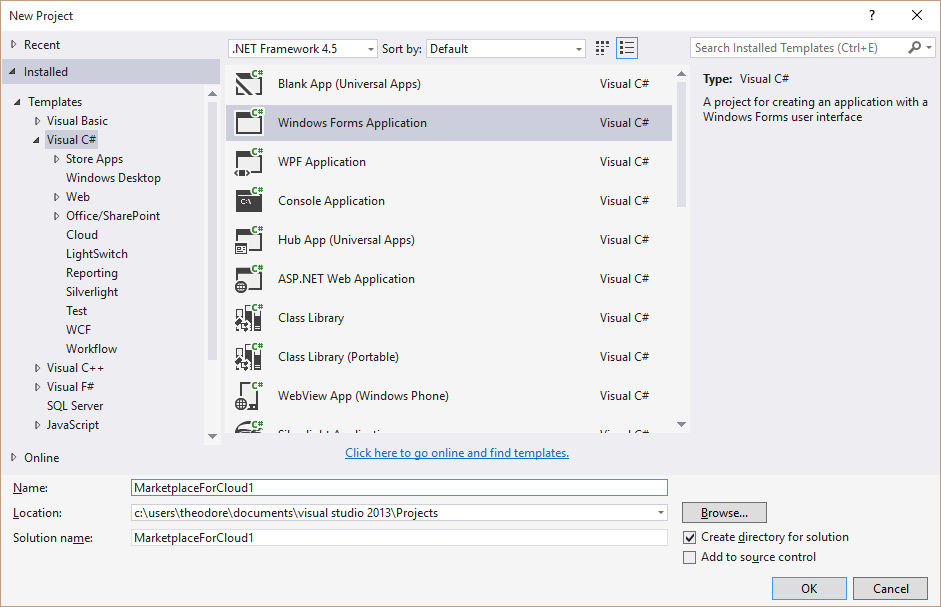941x607 pixels.
Task: Click the Windows Forms Application template icon
Action: 249,122
